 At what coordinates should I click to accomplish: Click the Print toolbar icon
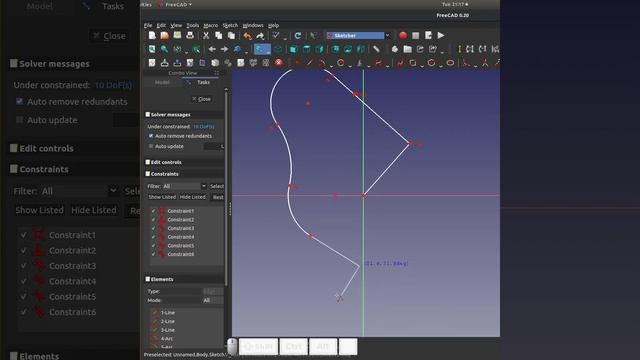pyautogui.click(x=190, y=36)
